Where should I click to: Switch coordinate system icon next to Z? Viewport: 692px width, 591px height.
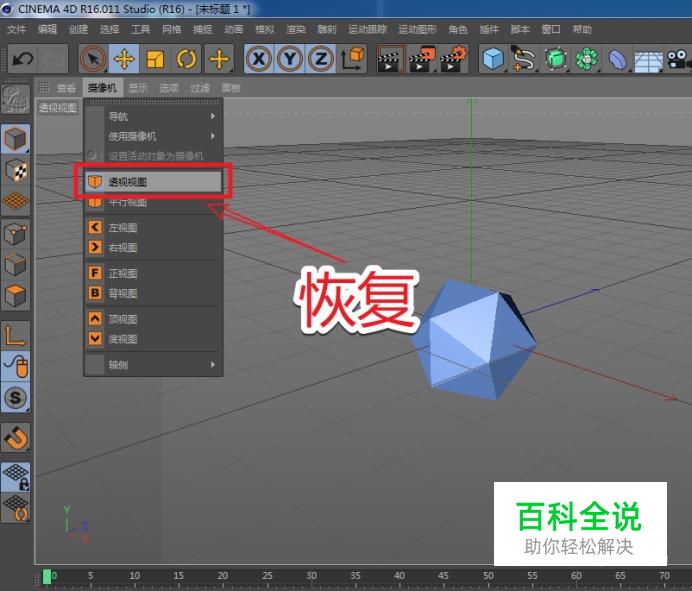click(353, 59)
